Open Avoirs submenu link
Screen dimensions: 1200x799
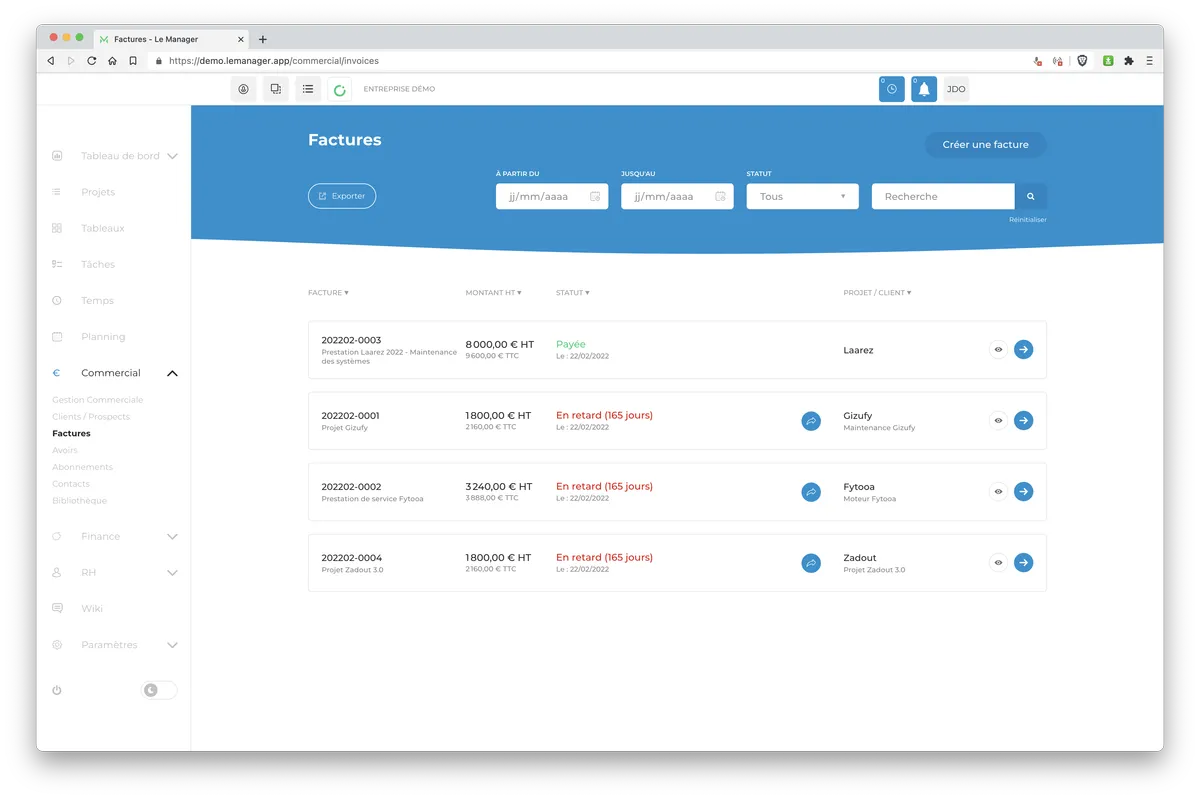click(65, 450)
